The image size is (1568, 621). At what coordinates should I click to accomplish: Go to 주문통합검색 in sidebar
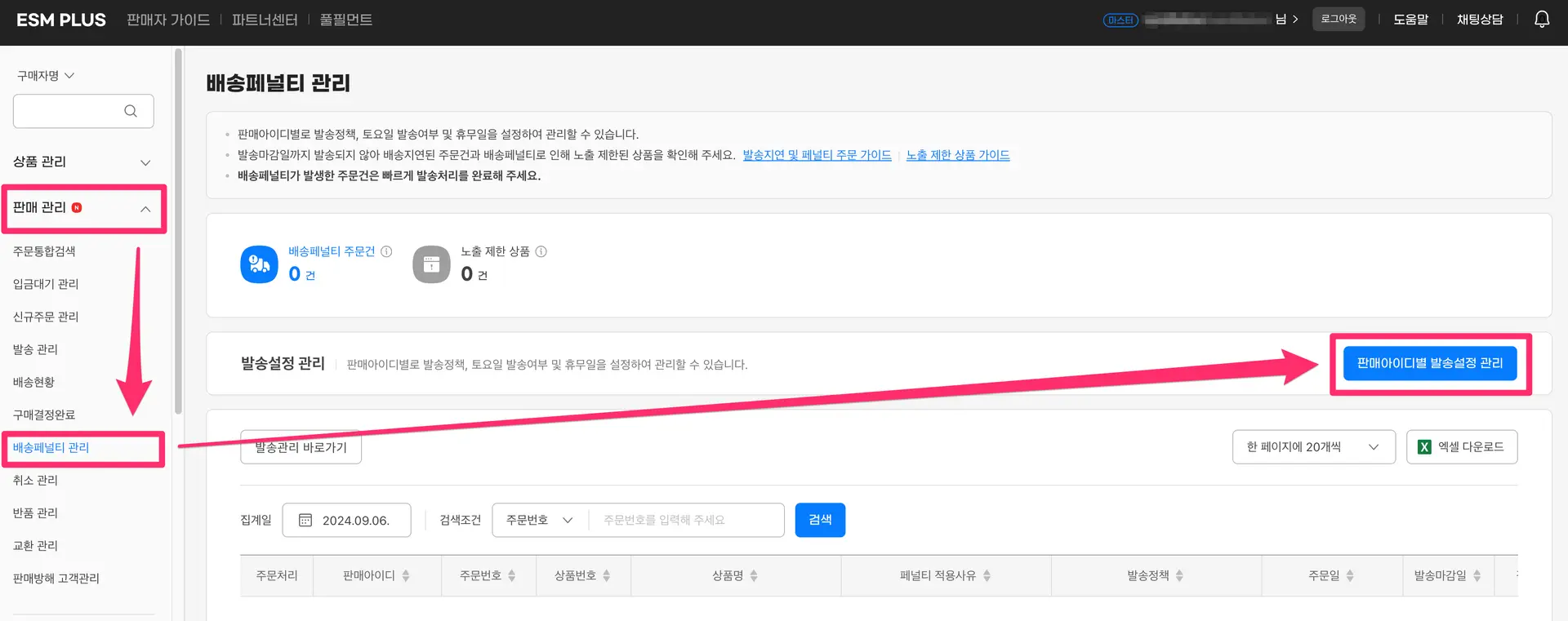(x=44, y=251)
